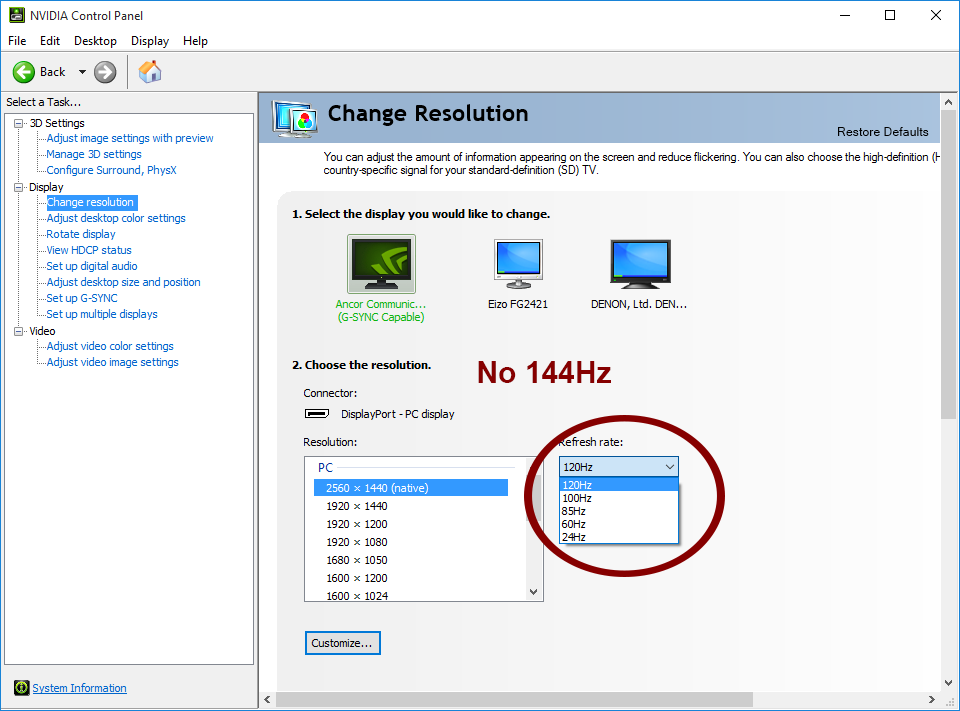Choose 24Hz refresh rate option
Viewport: 960px width, 711px height.
(618, 536)
